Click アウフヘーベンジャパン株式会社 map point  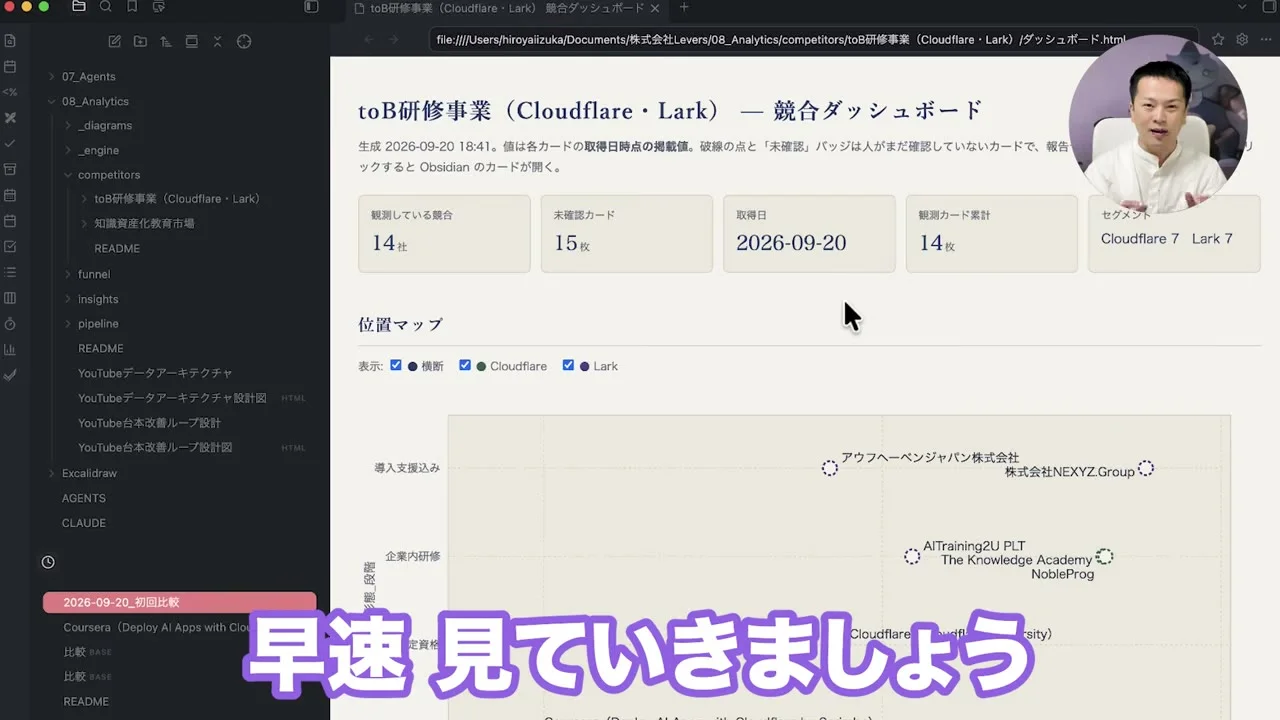tap(829, 468)
